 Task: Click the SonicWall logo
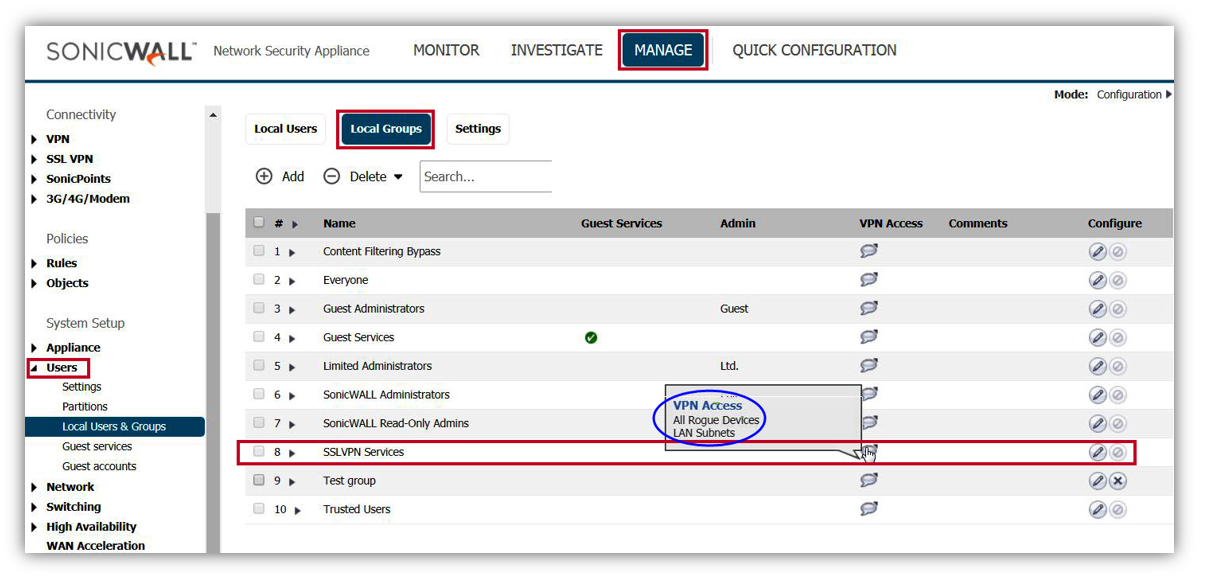[121, 52]
